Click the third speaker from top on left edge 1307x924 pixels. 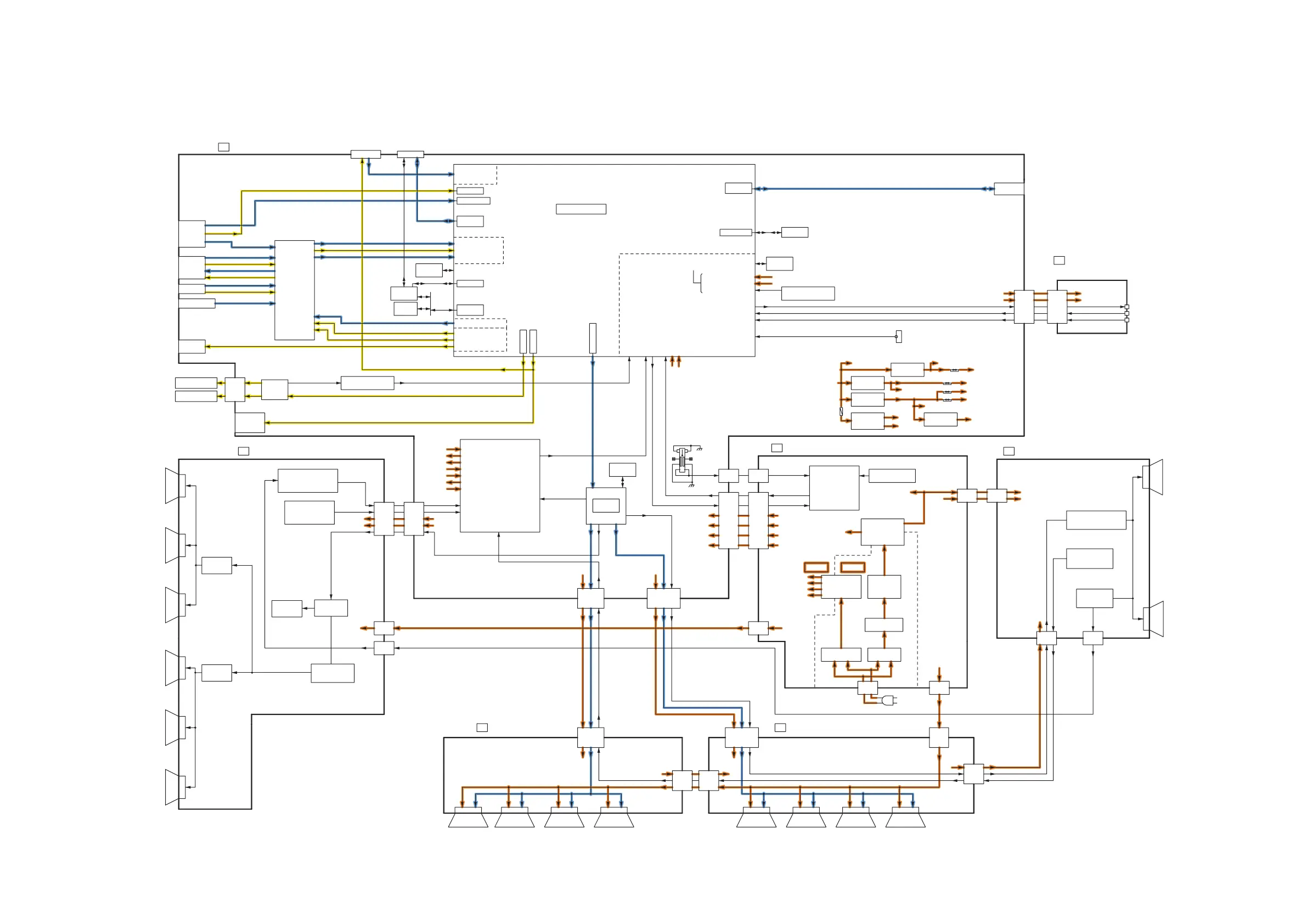pyautogui.click(x=173, y=605)
